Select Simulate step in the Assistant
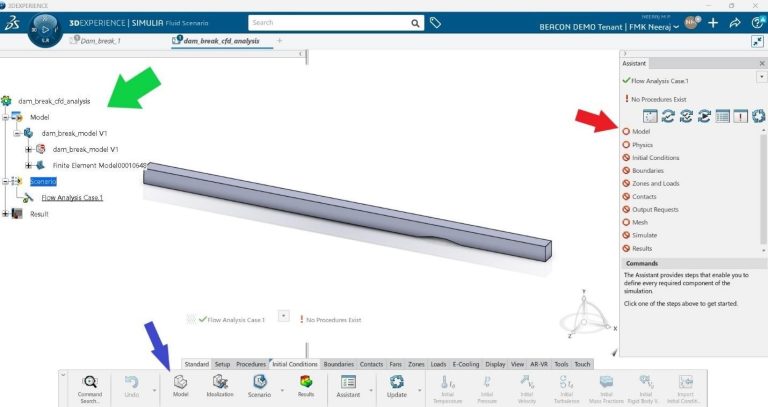 tap(644, 235)
